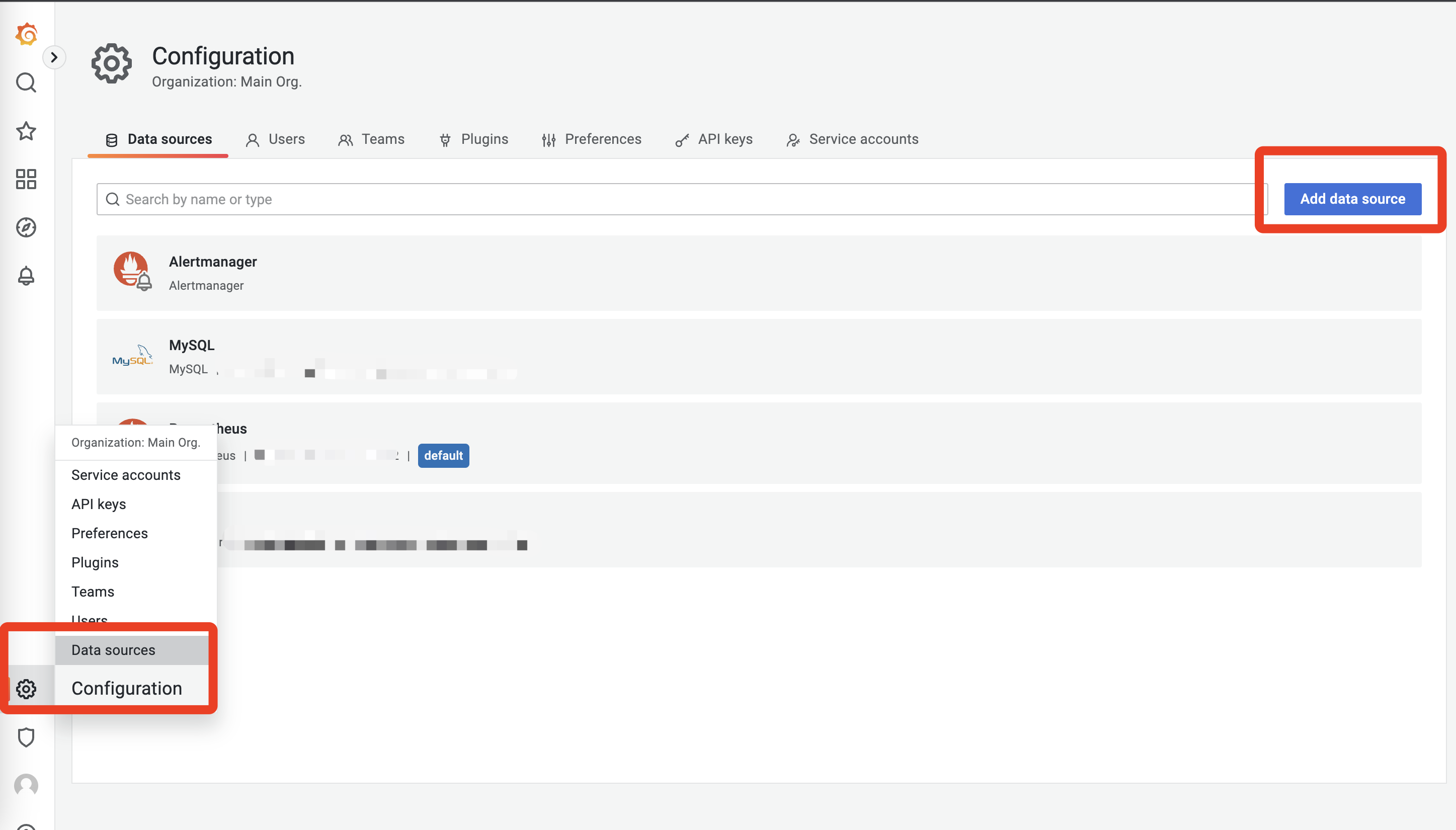Click the search magnifier icon in field

112,199
